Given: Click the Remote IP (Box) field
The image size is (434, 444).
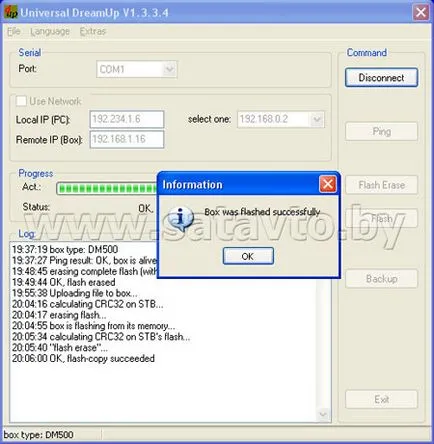Looking at the screenshot, I should pyautogui.click(x=127, y=139).
